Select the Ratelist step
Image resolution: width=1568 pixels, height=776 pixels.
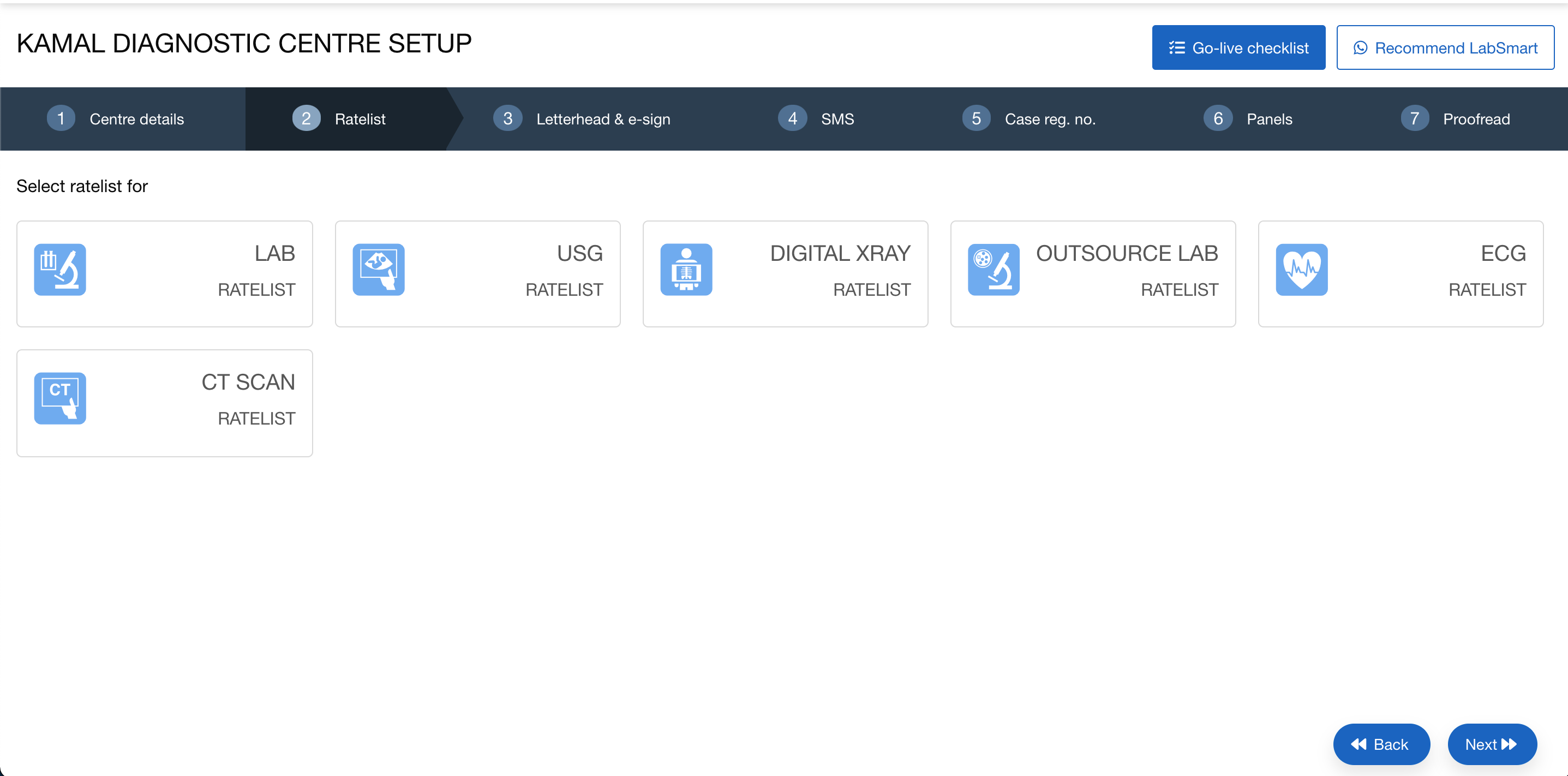point(347,118)
